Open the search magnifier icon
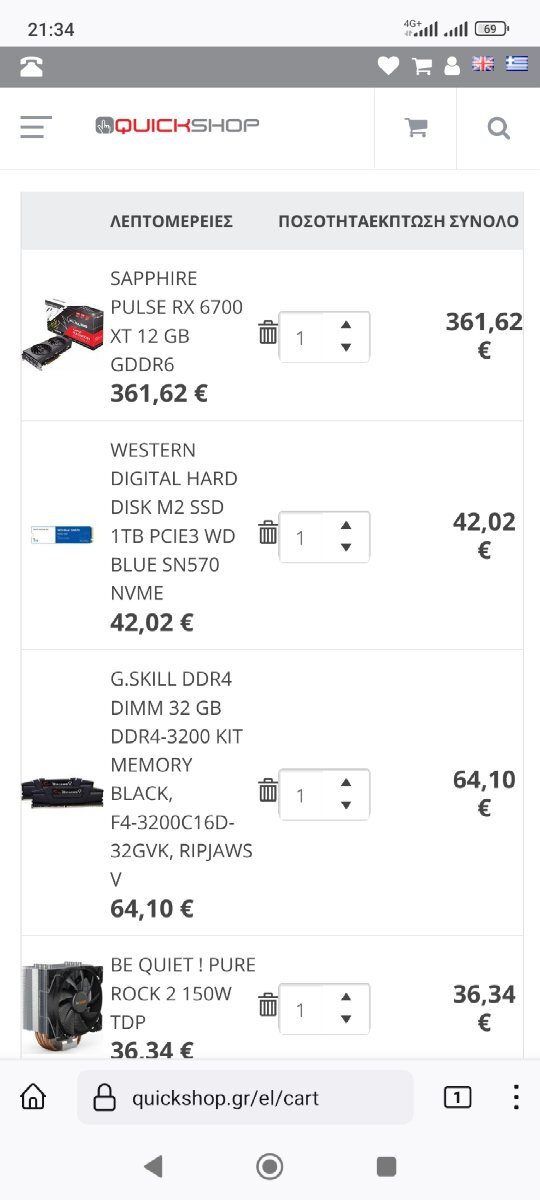 [498, 128]
